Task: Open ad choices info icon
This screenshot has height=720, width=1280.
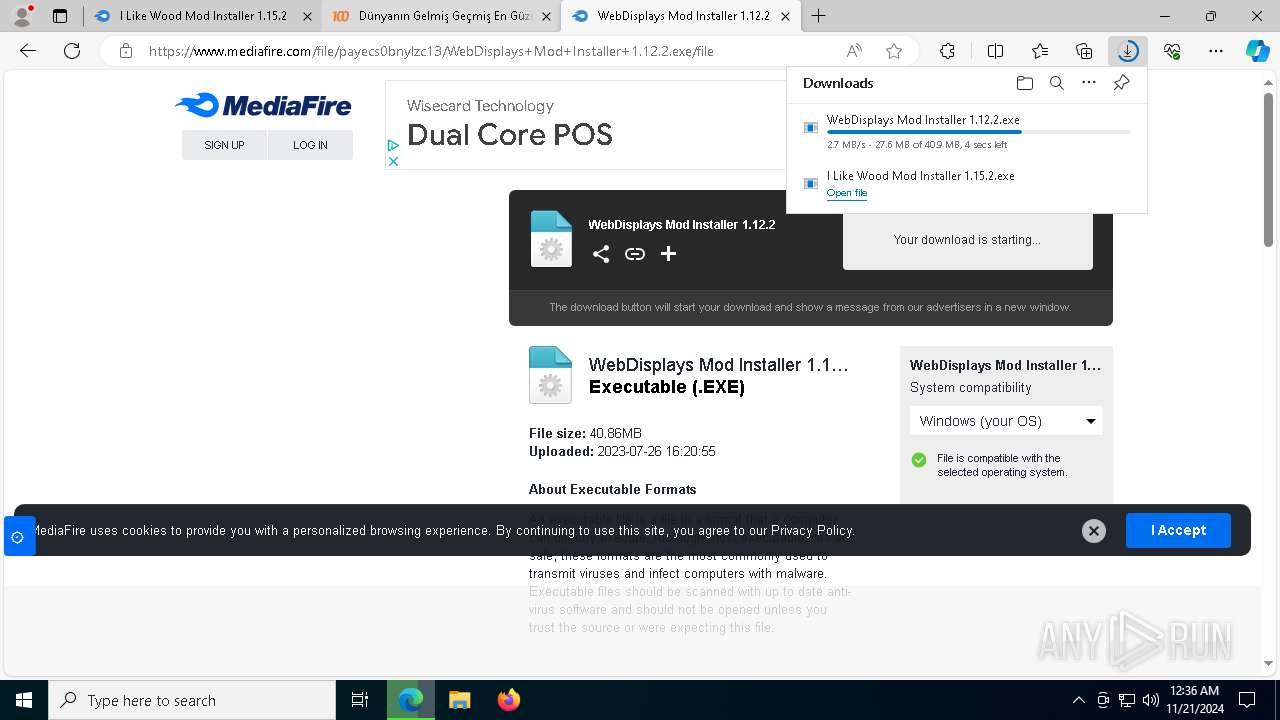Action: pyautogui.click(x=393, y=146)
